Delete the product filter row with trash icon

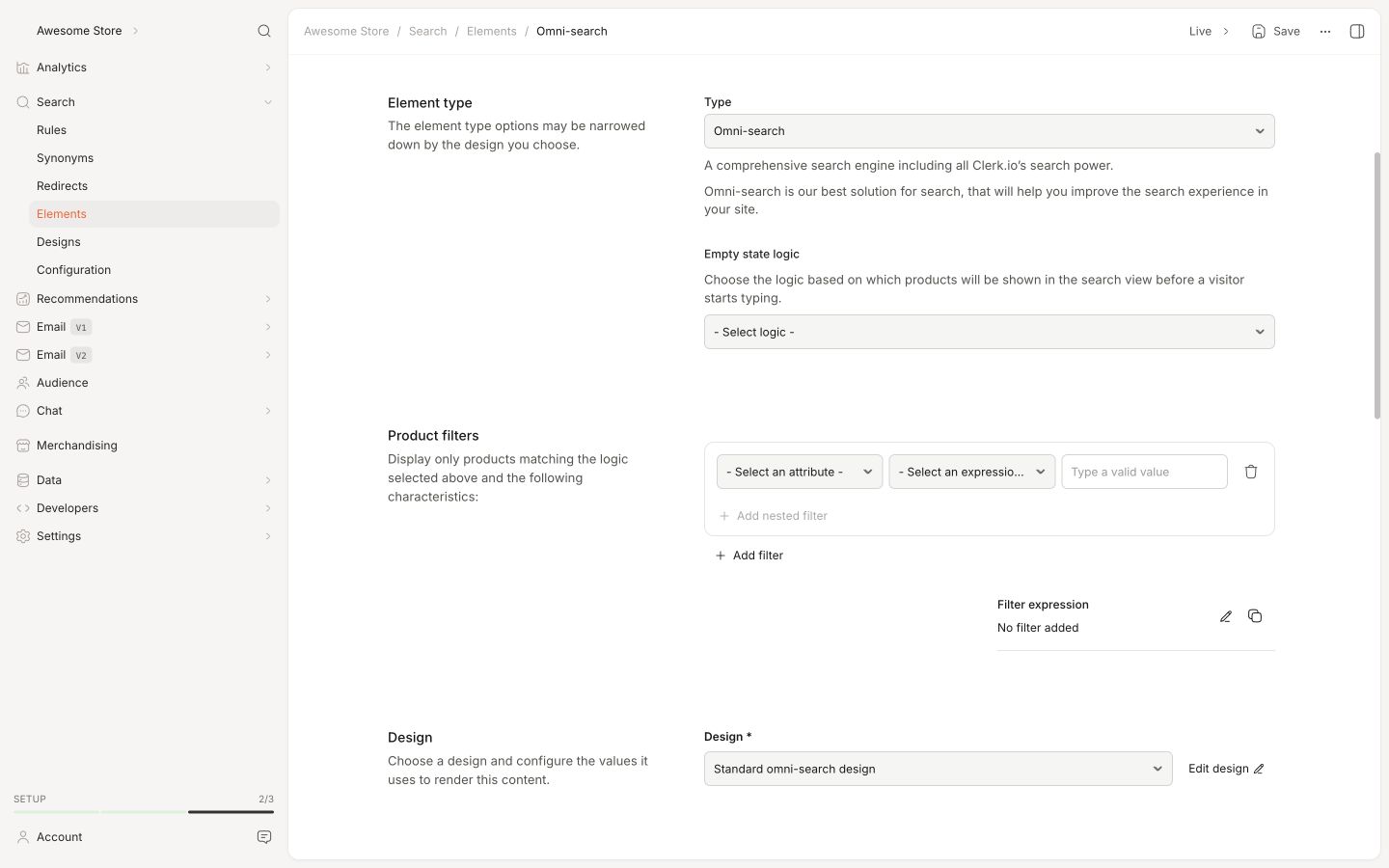(1251, 472)
